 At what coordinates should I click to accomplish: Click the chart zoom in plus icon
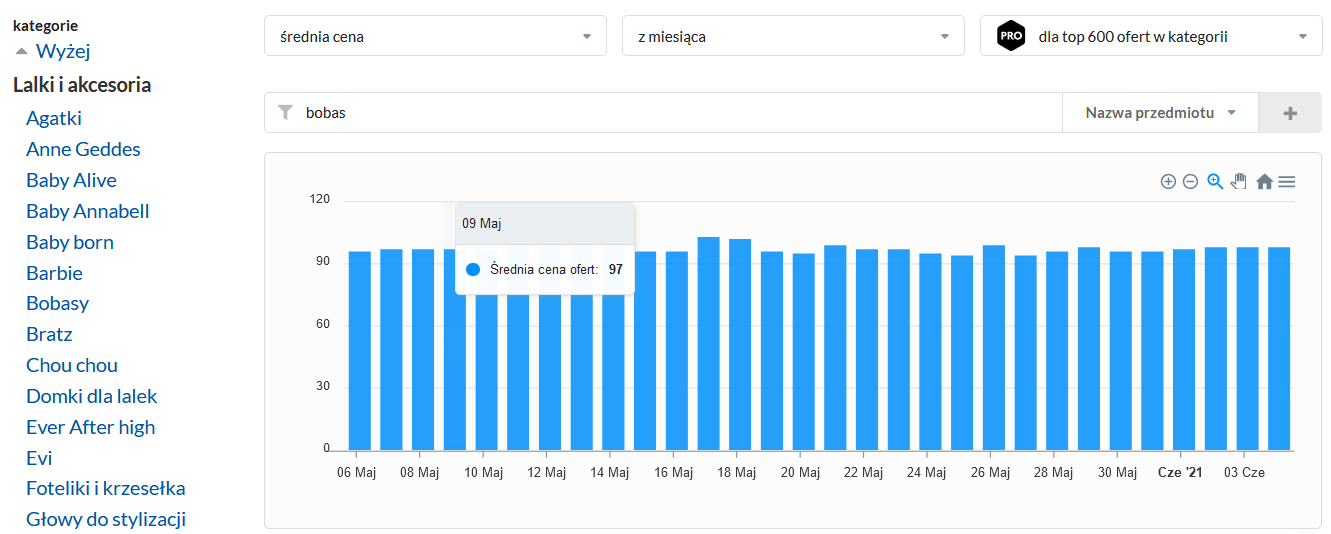1168,181
